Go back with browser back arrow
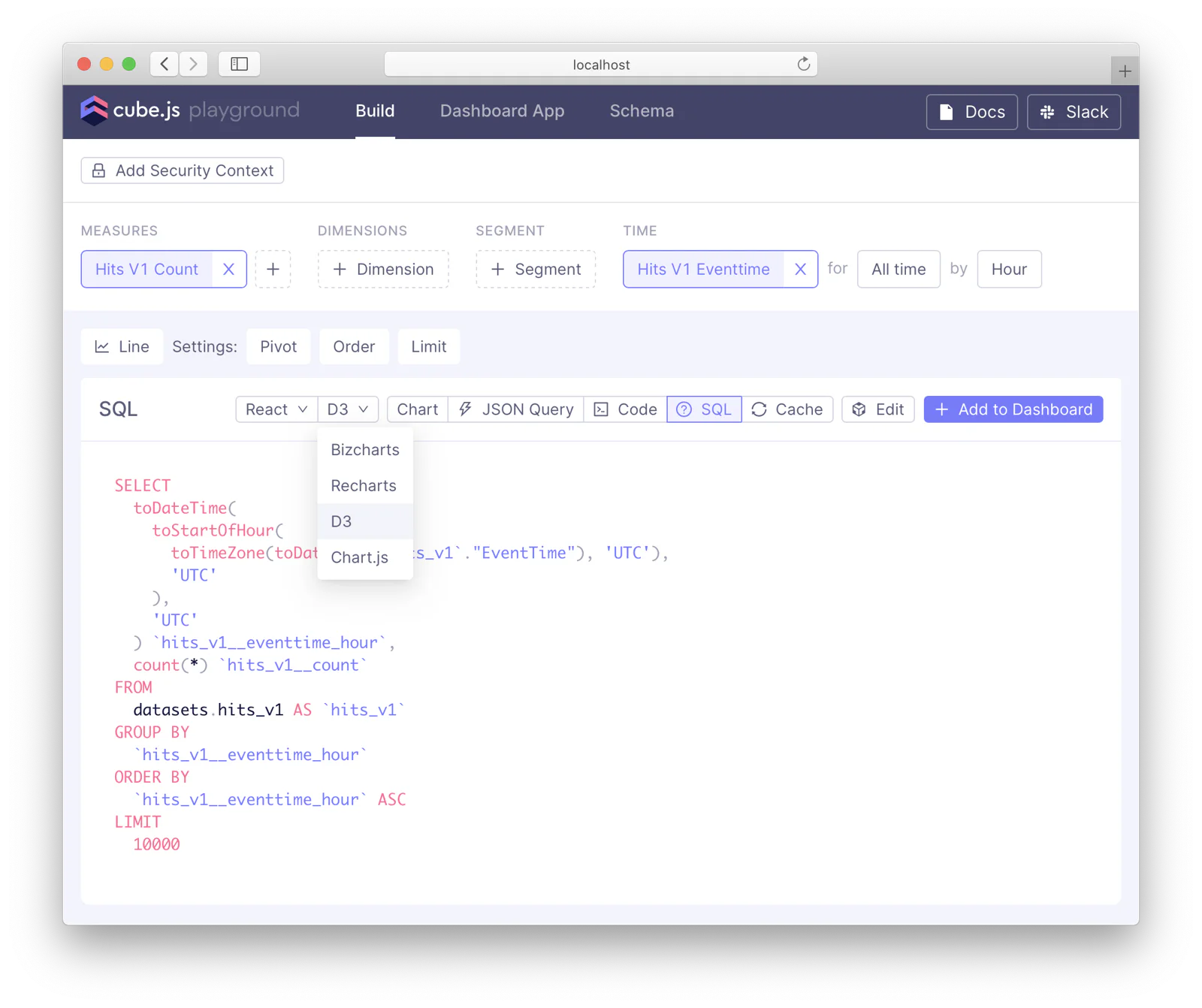This screenshot has height=1008, width=1202. click(165, 64)
